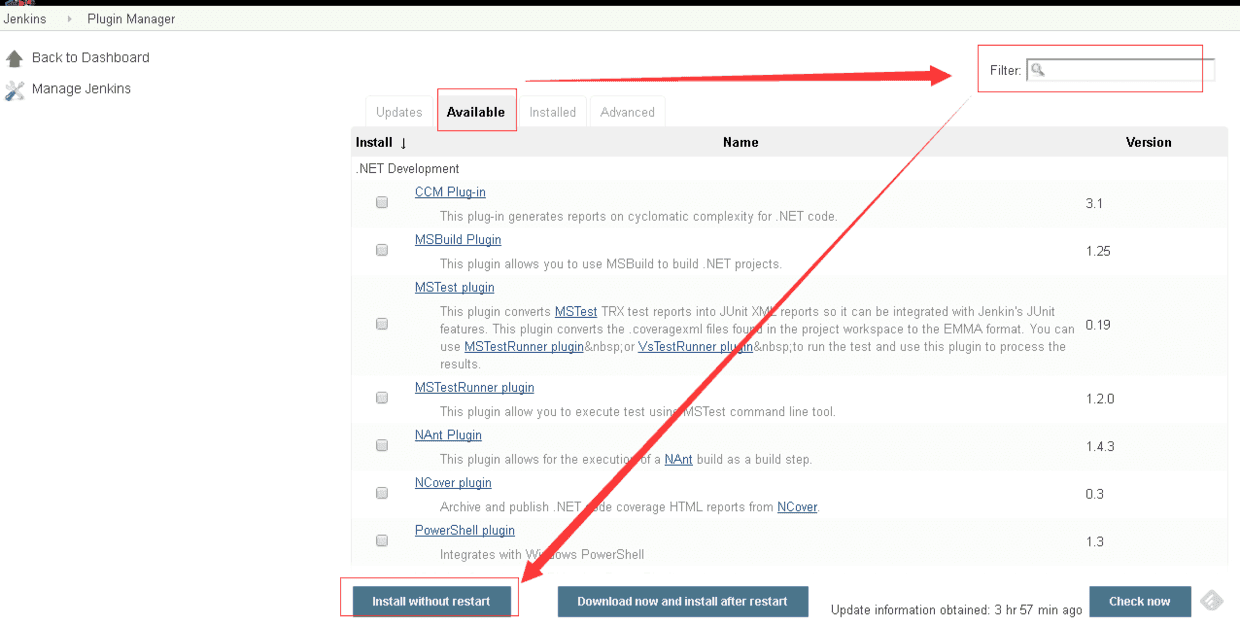Image resolution: width=1240 pixels, height=626 pixels.
Task: Click the MSTest link before "TRX test reports"
Action: click(576, 312)
